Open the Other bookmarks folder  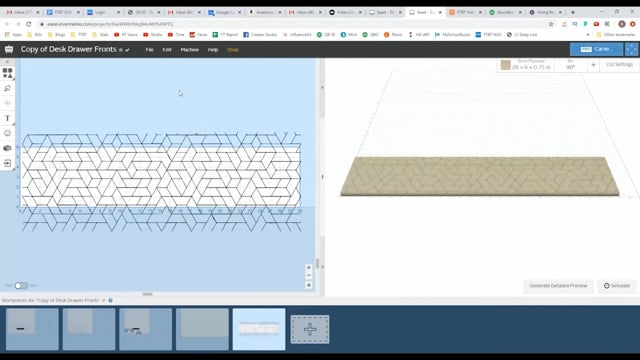click(x=616, y=35)
